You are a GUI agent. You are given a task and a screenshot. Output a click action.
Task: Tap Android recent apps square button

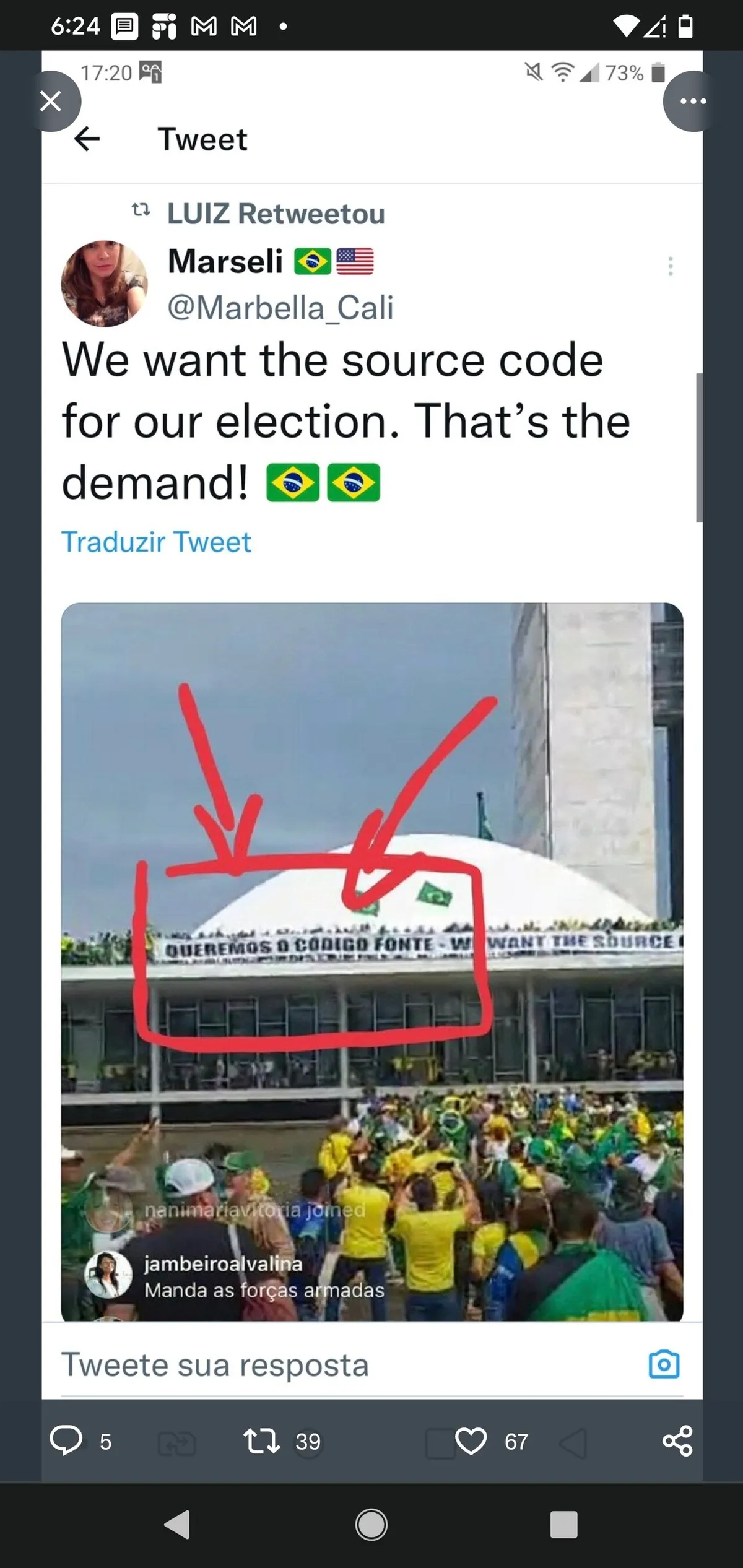coord(563,1524)
